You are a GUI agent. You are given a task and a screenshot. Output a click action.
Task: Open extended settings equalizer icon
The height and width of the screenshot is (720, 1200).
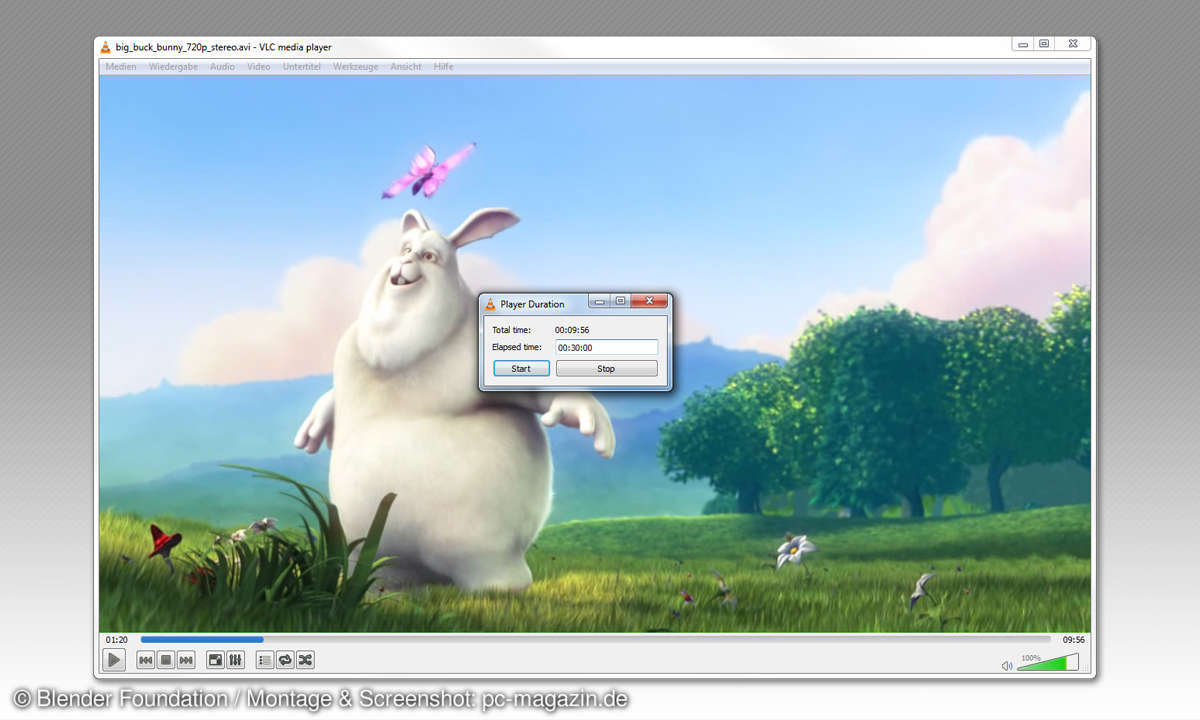pos(236,660)
